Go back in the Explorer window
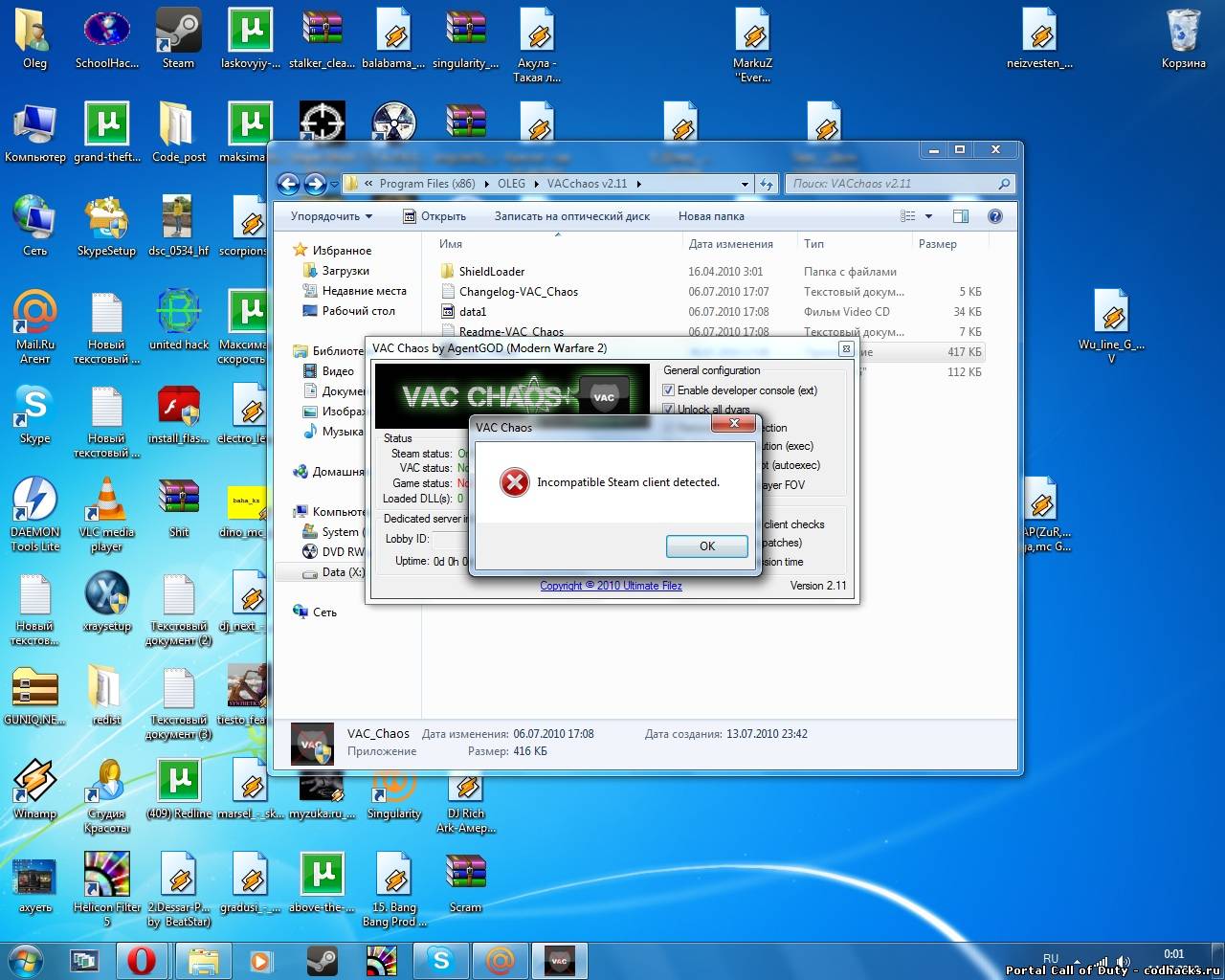Image resolution: width=1225 pixels, height=980 pixels. (x=288, y=183)
